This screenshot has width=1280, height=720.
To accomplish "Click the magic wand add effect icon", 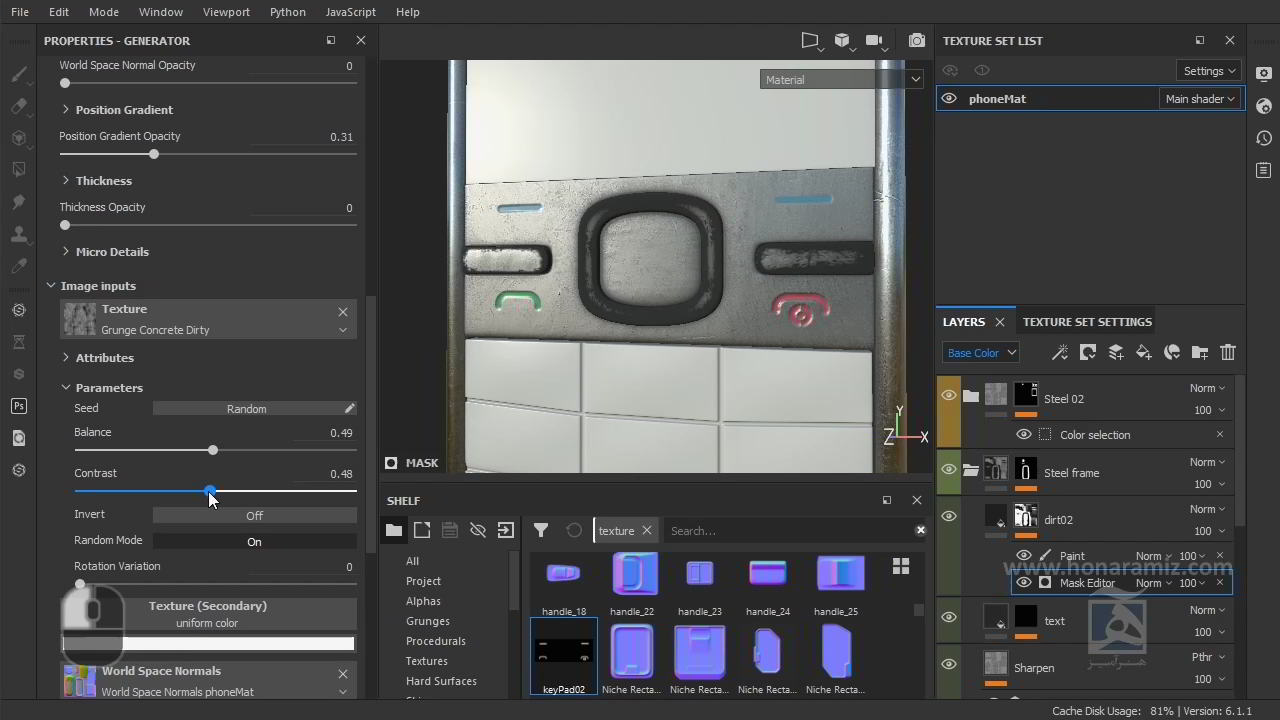I will 1060,352.
